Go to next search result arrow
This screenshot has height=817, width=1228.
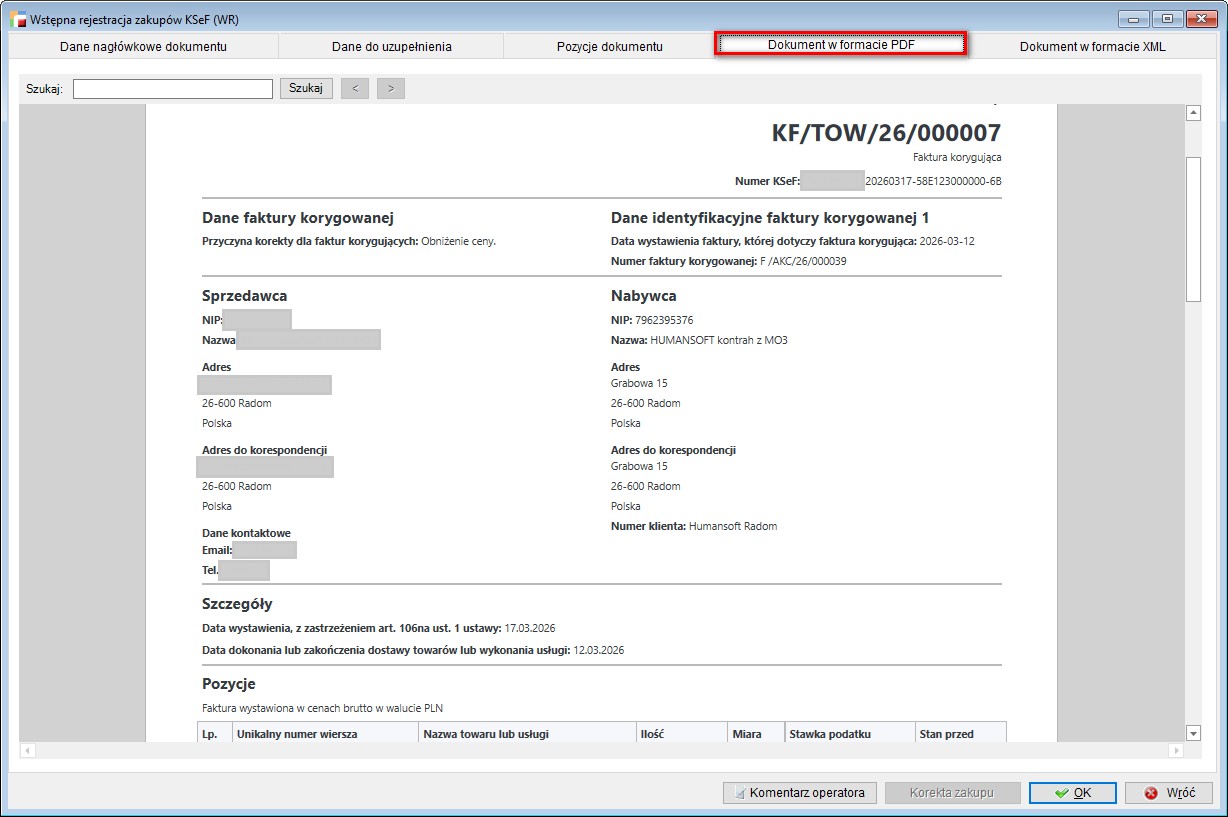(x=390, y=89)
